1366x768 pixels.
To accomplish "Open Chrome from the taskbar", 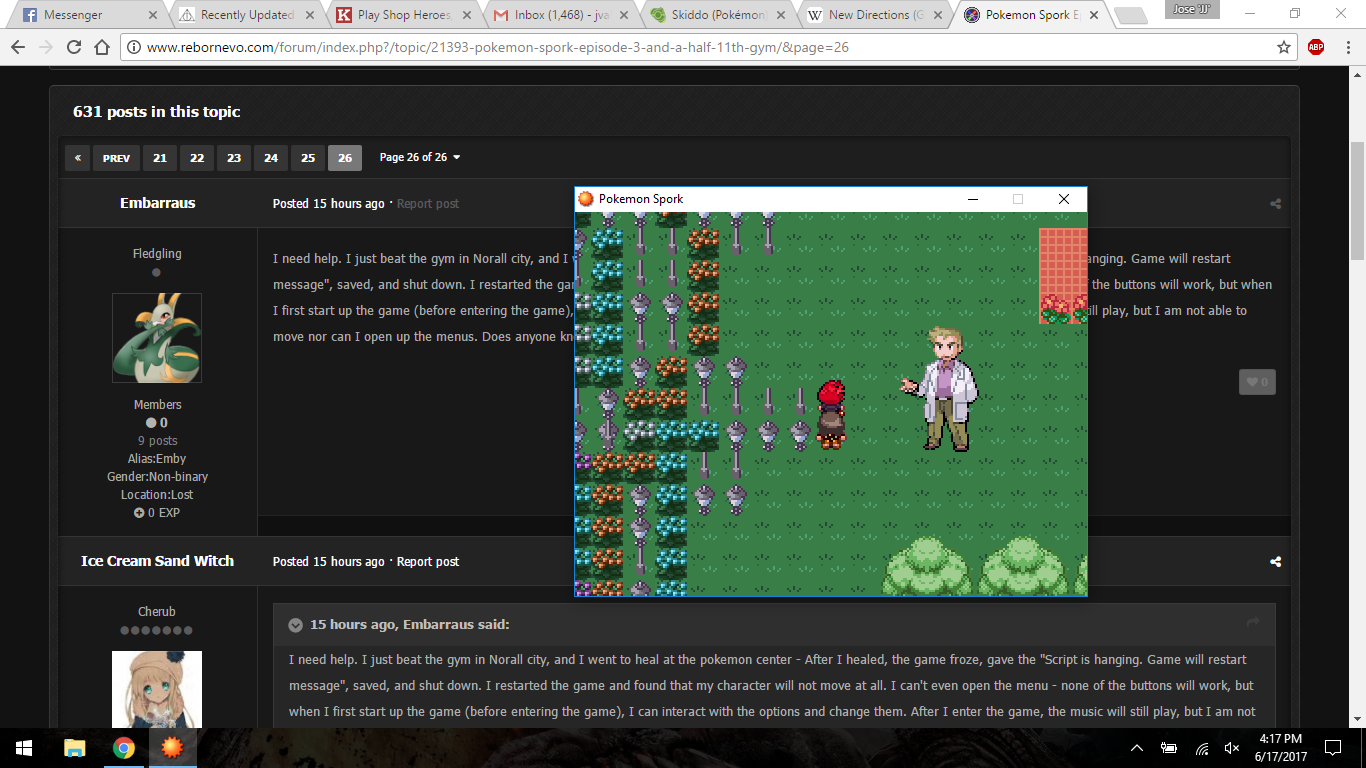I will pos(124,747).
